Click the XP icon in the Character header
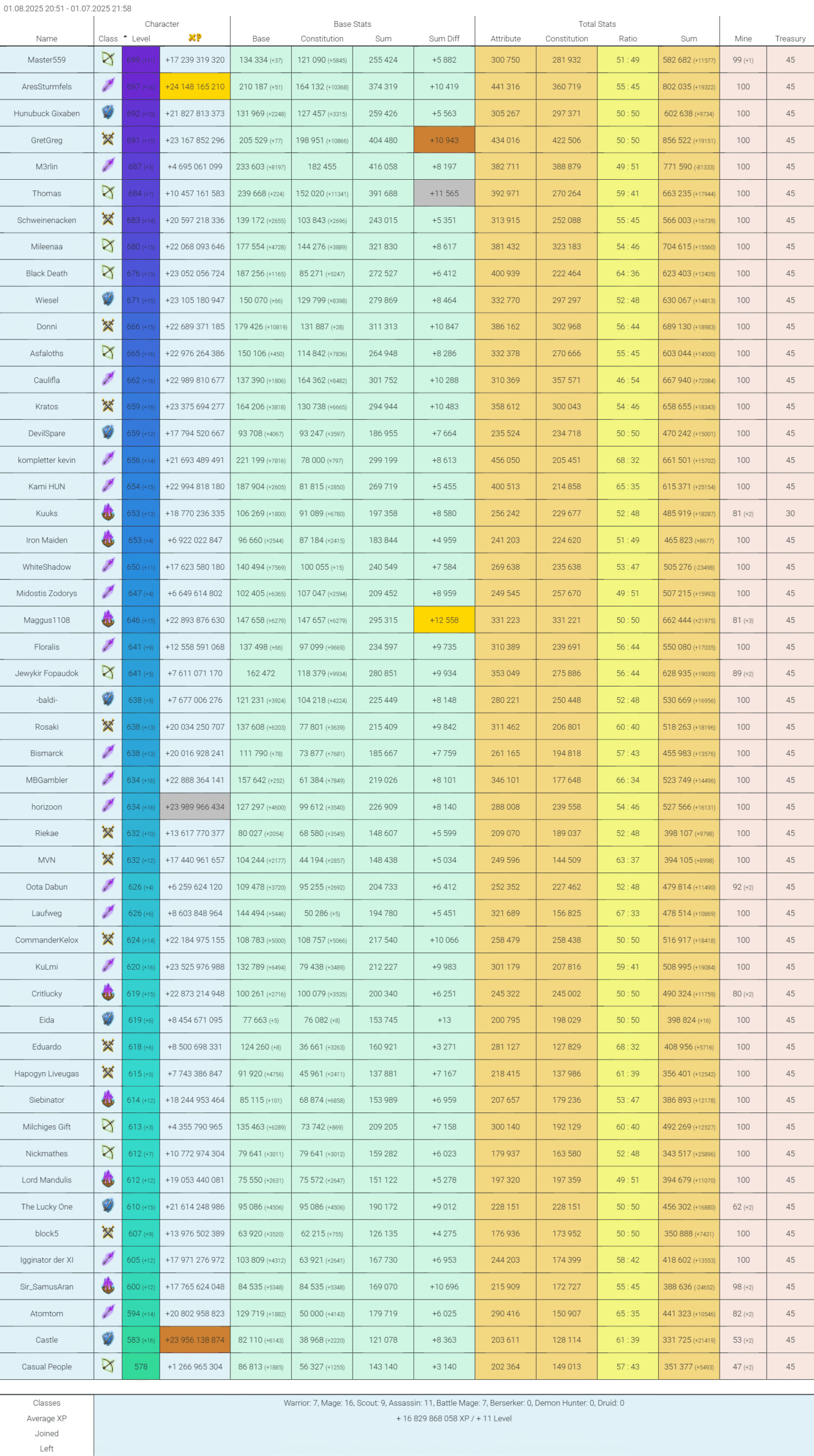The image size is (814, 1456). coord(195,38)
